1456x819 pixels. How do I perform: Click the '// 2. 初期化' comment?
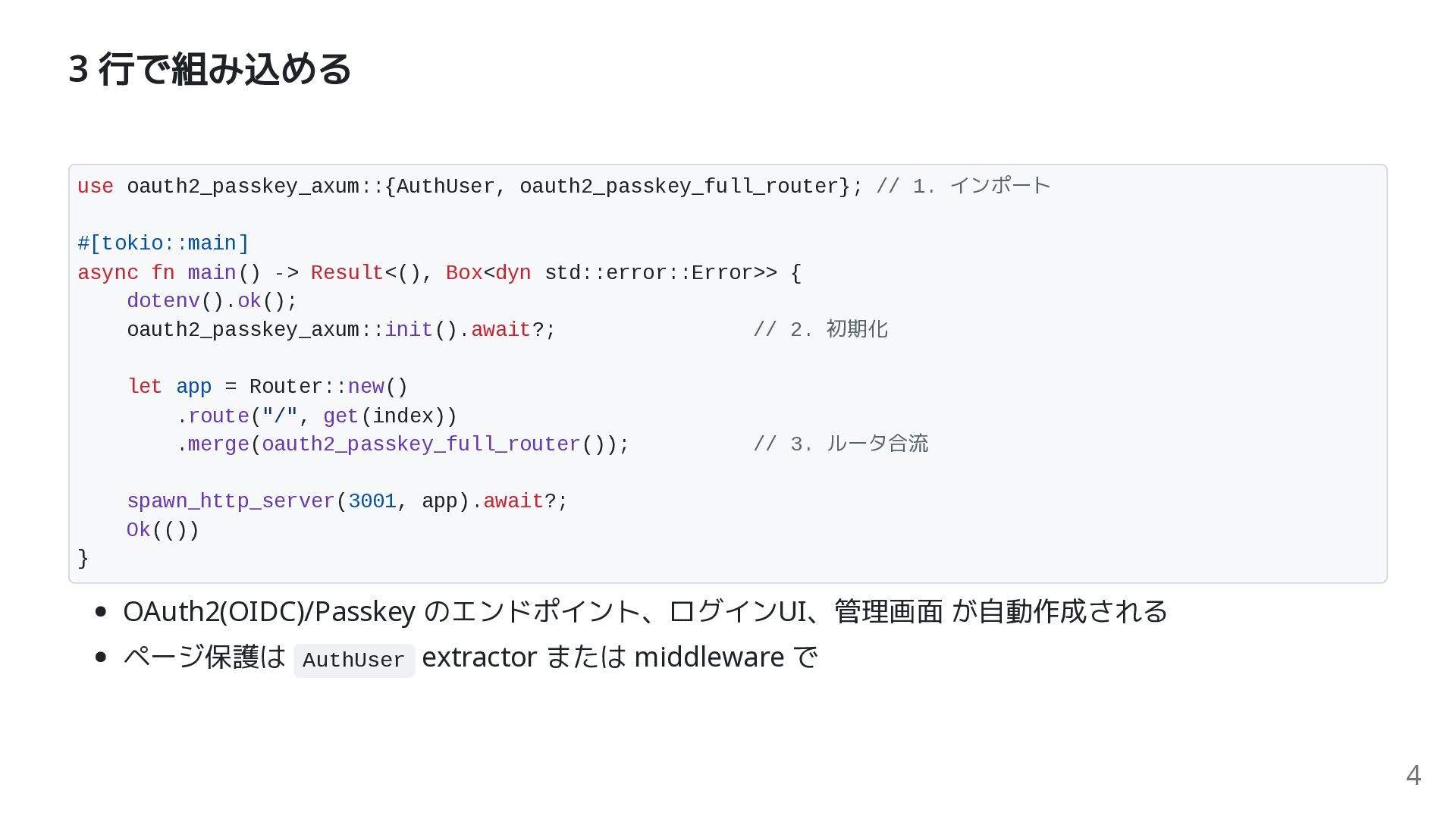(821, 330)
